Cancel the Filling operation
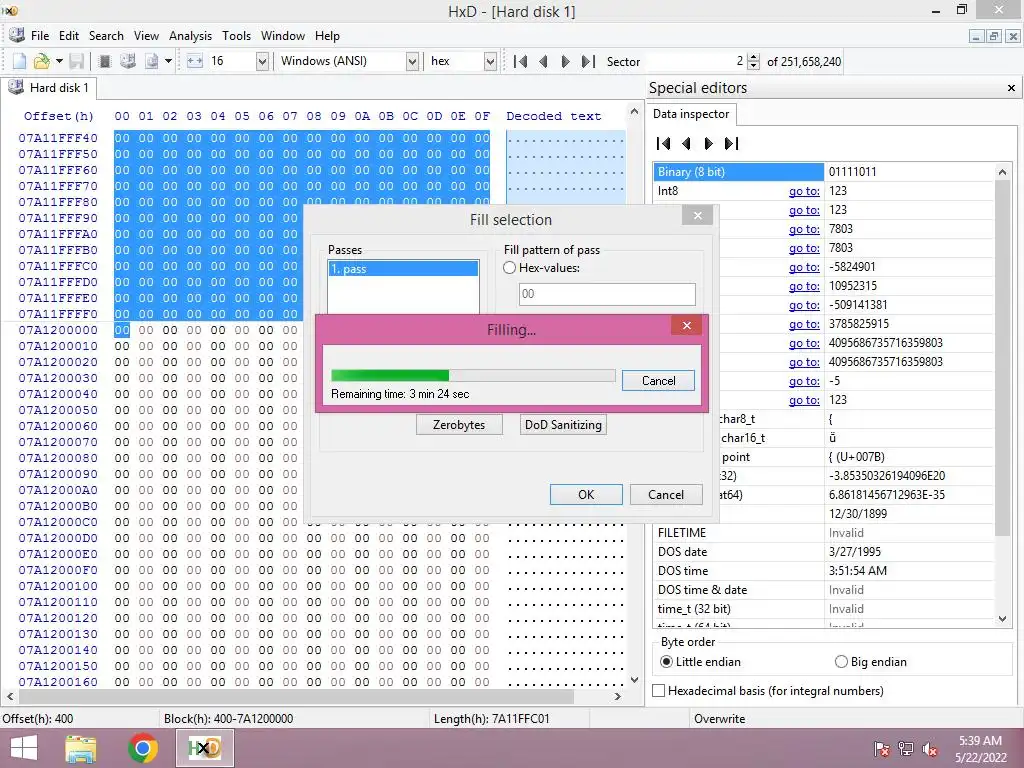This screenshot has width=1024, height=768. (658, 381)
